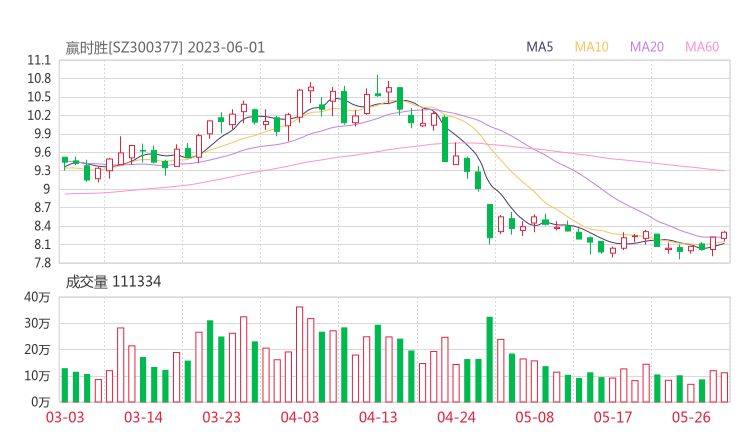The image size is (740, 440).
Task: Click the 11.1 price axis value
Action: pyautogui.click(x=39, y=60)
